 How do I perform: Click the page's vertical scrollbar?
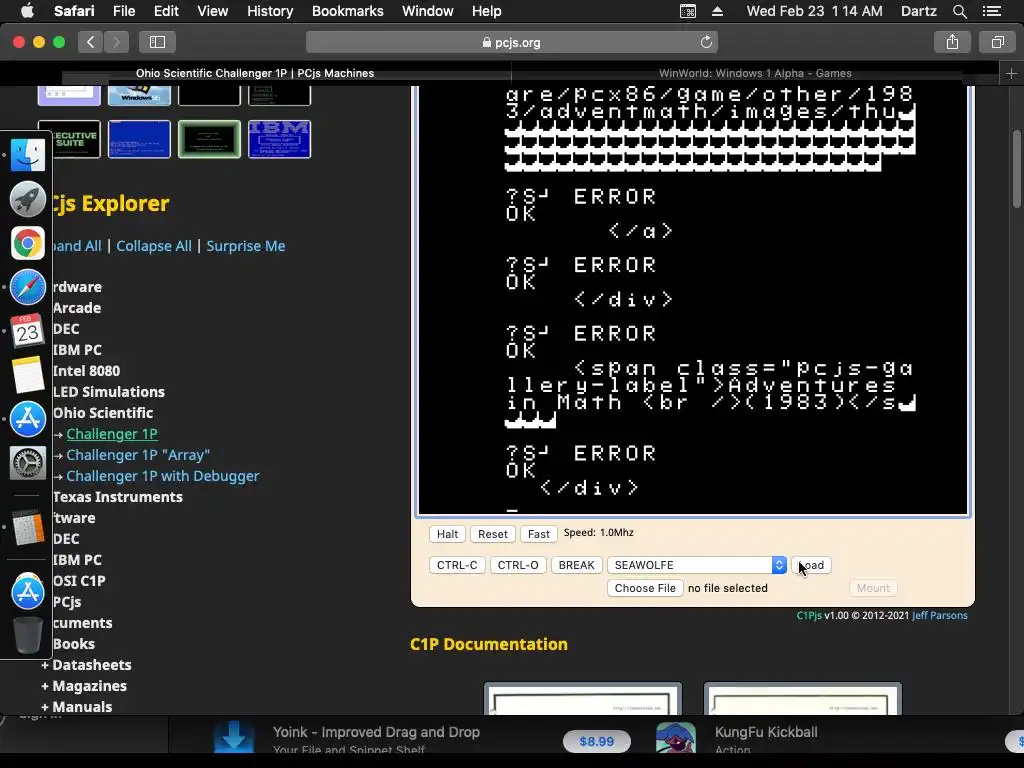(1017, 170)
